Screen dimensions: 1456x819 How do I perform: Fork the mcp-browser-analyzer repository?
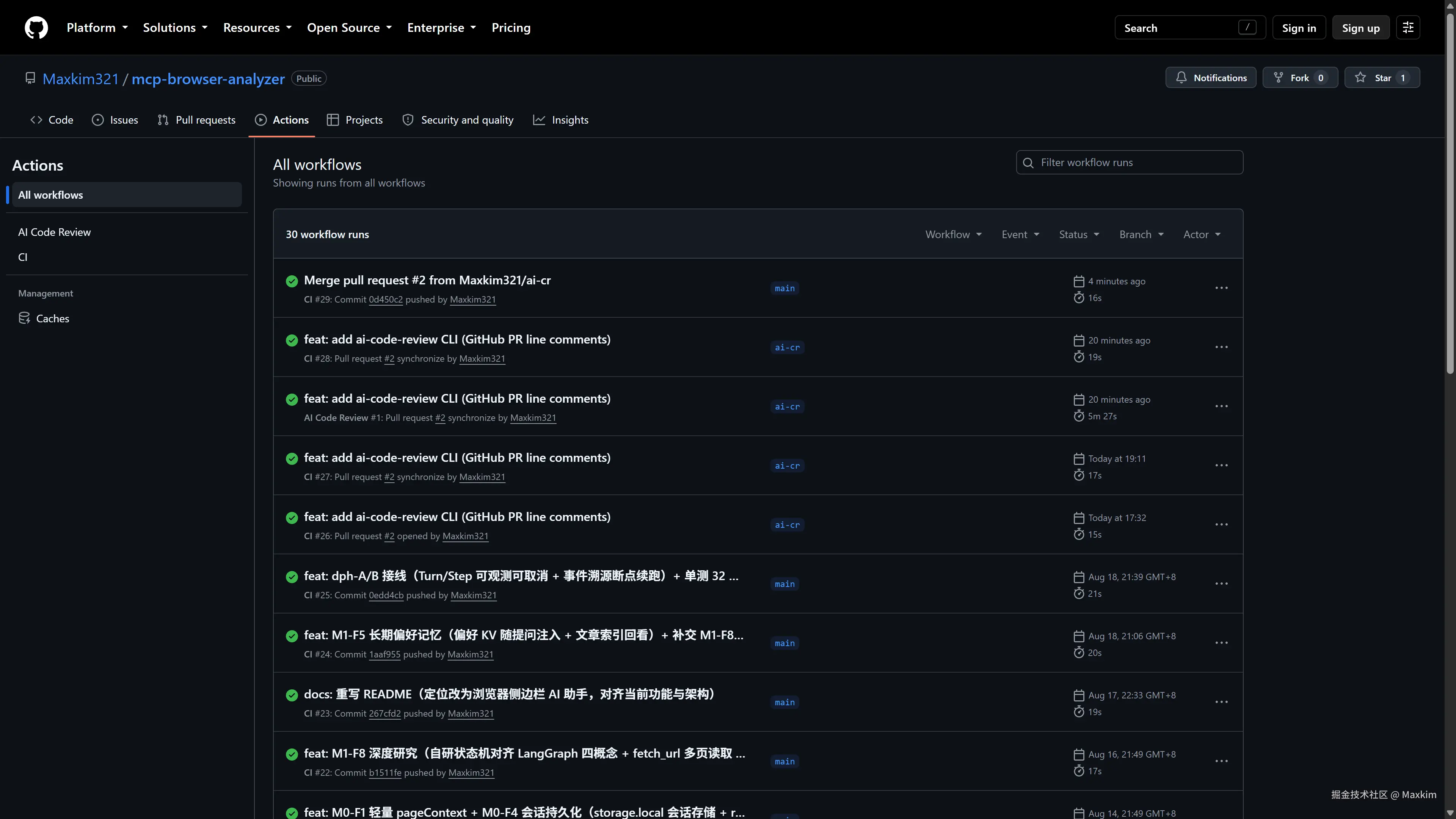(x=1300, y=77)
